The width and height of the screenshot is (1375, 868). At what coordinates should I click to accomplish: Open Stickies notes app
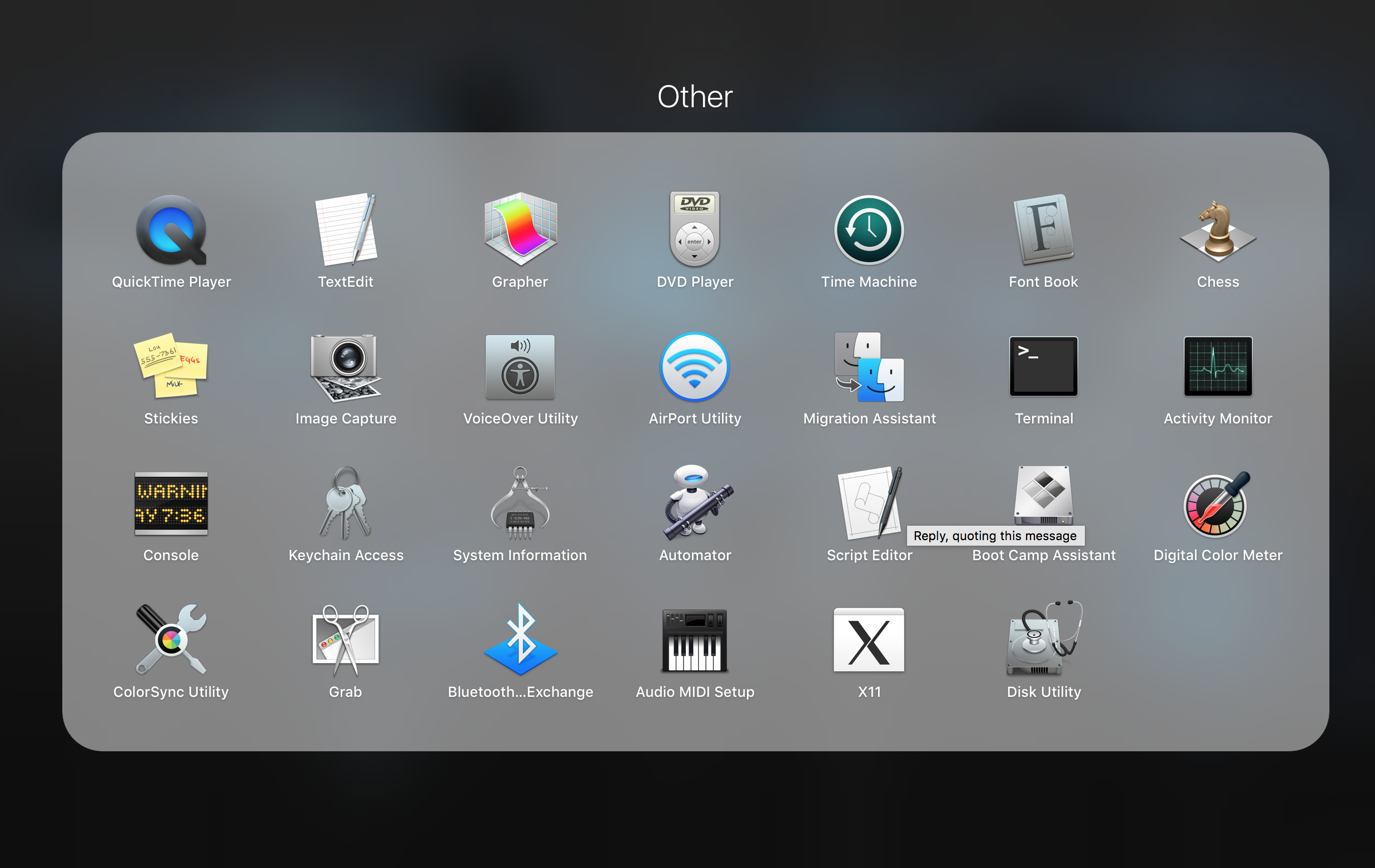pos(171,366)
